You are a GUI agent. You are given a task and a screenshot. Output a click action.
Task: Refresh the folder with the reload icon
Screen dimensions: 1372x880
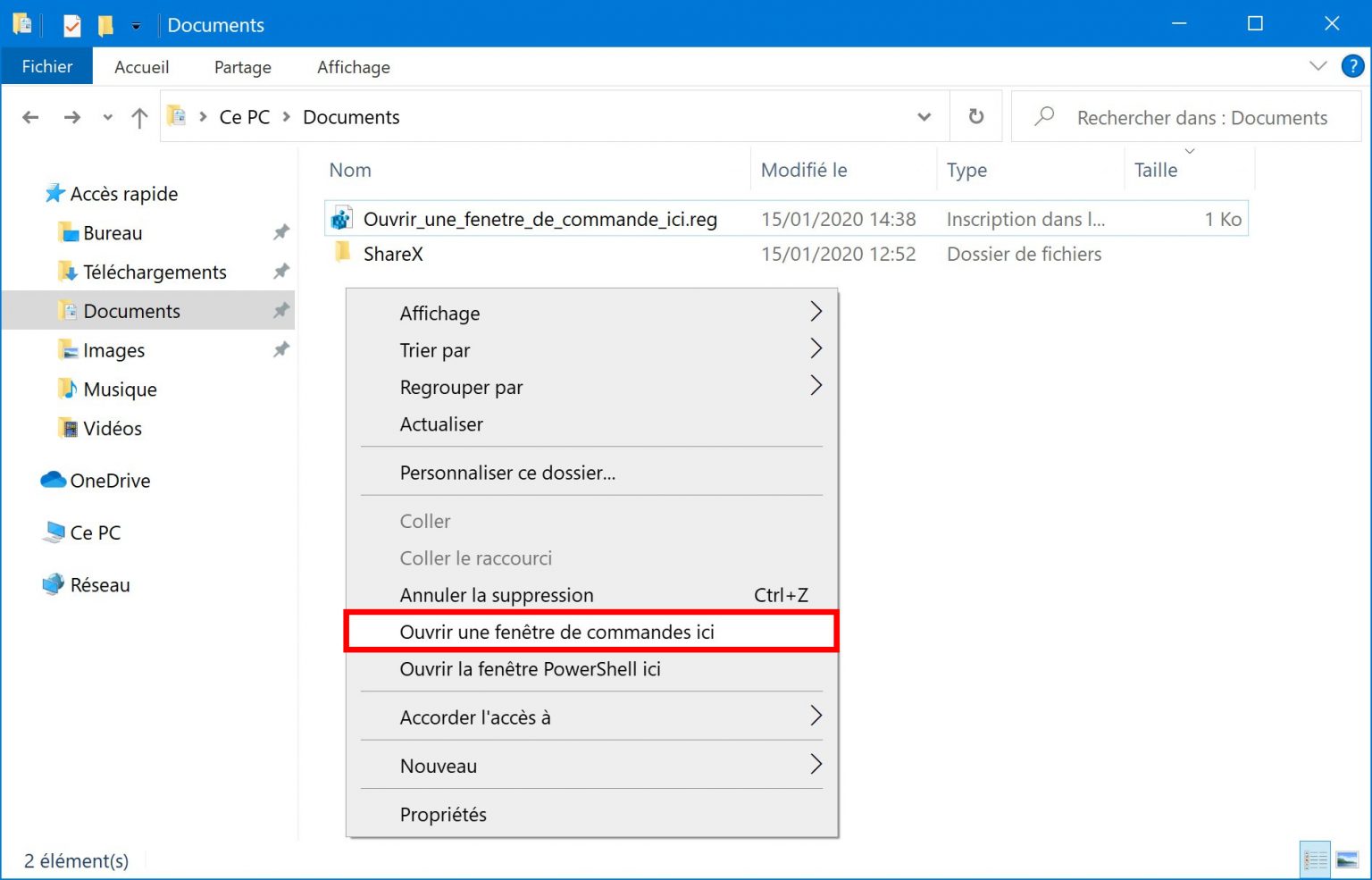point(976,117)
